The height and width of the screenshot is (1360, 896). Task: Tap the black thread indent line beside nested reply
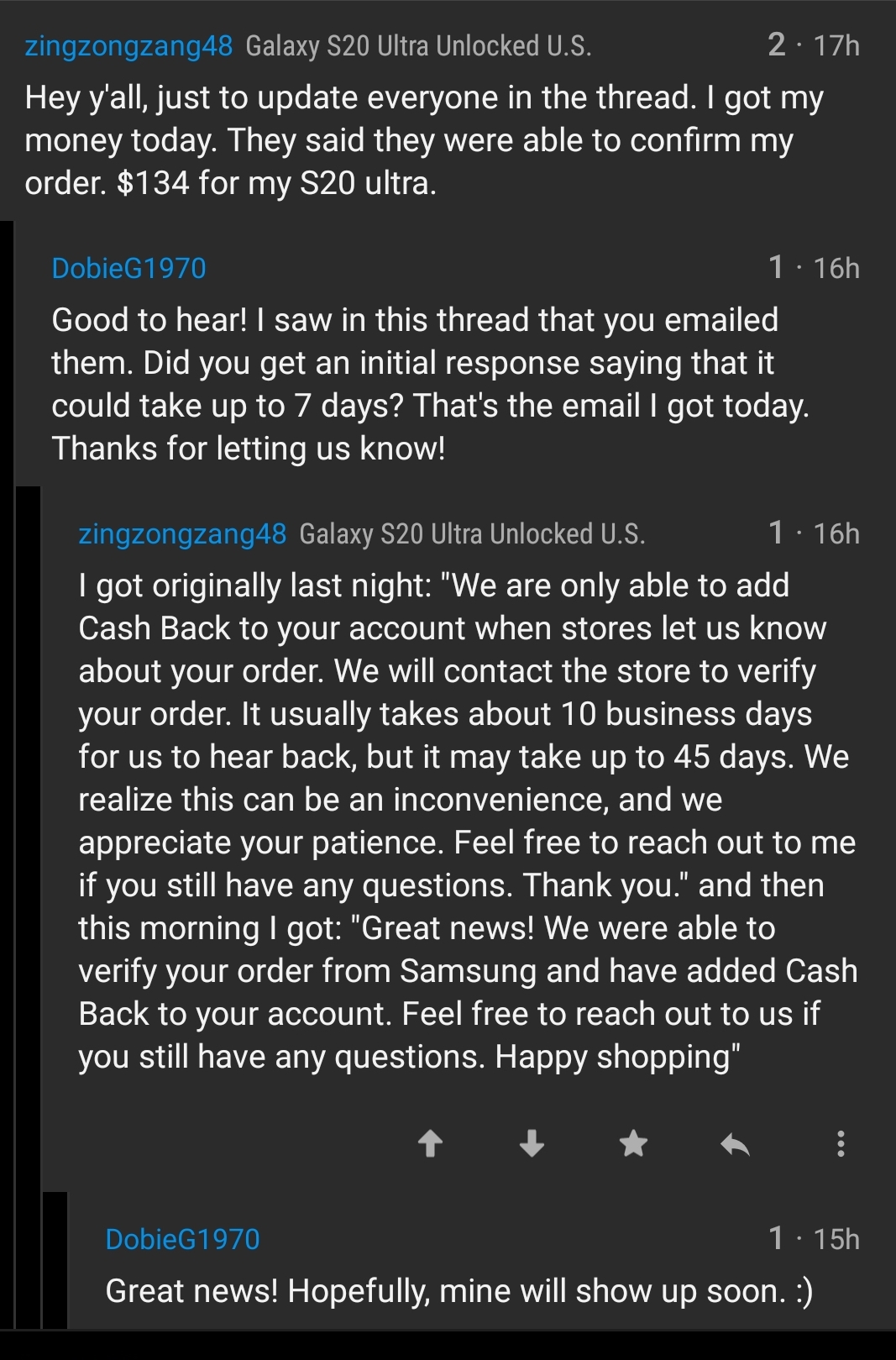(28, 907)
